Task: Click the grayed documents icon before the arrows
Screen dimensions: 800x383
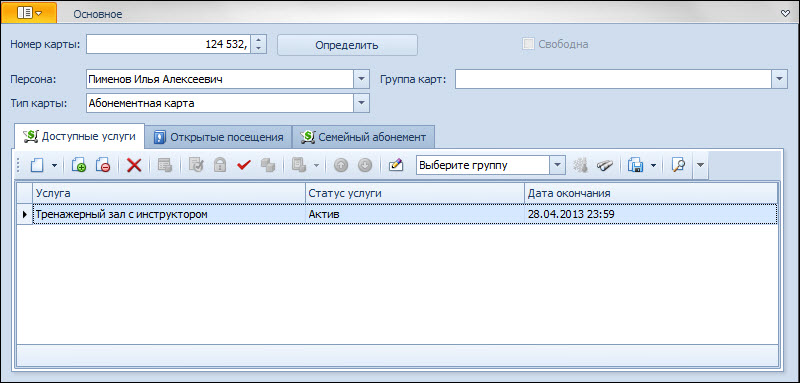Action: pos(299,165)
